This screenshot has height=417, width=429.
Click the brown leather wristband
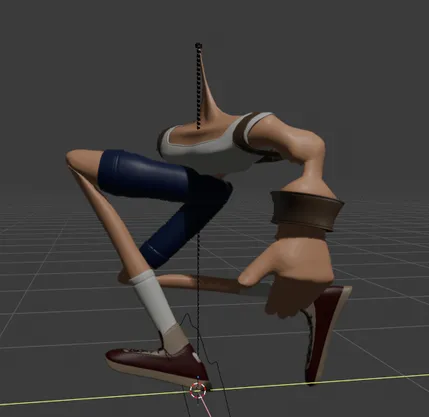click(x=306, y=211)
